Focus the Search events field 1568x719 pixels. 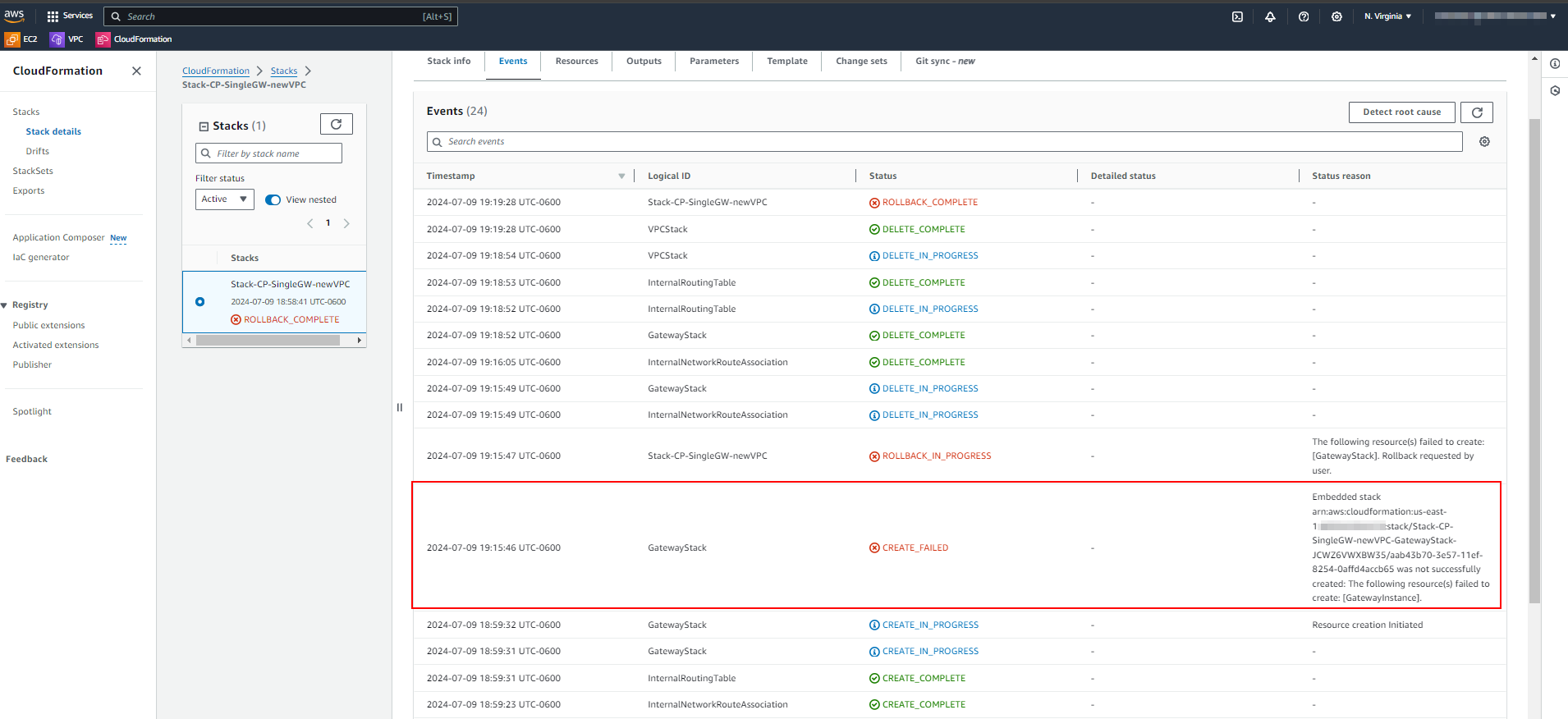click(x=944, y=142)
